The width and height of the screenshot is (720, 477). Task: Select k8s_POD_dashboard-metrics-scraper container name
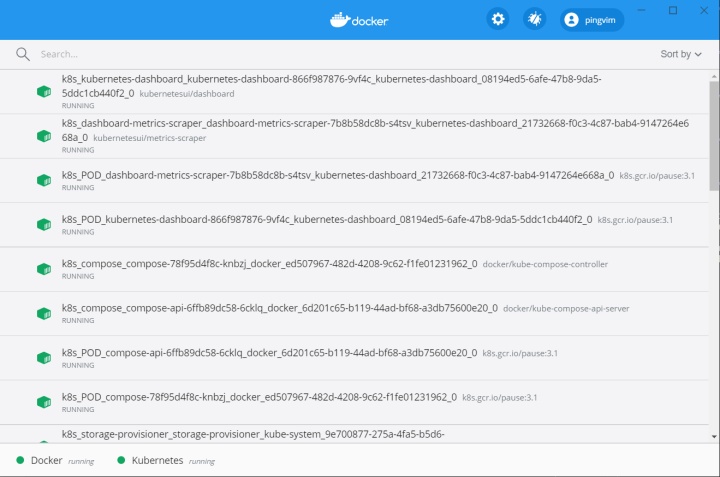(338, 175)
